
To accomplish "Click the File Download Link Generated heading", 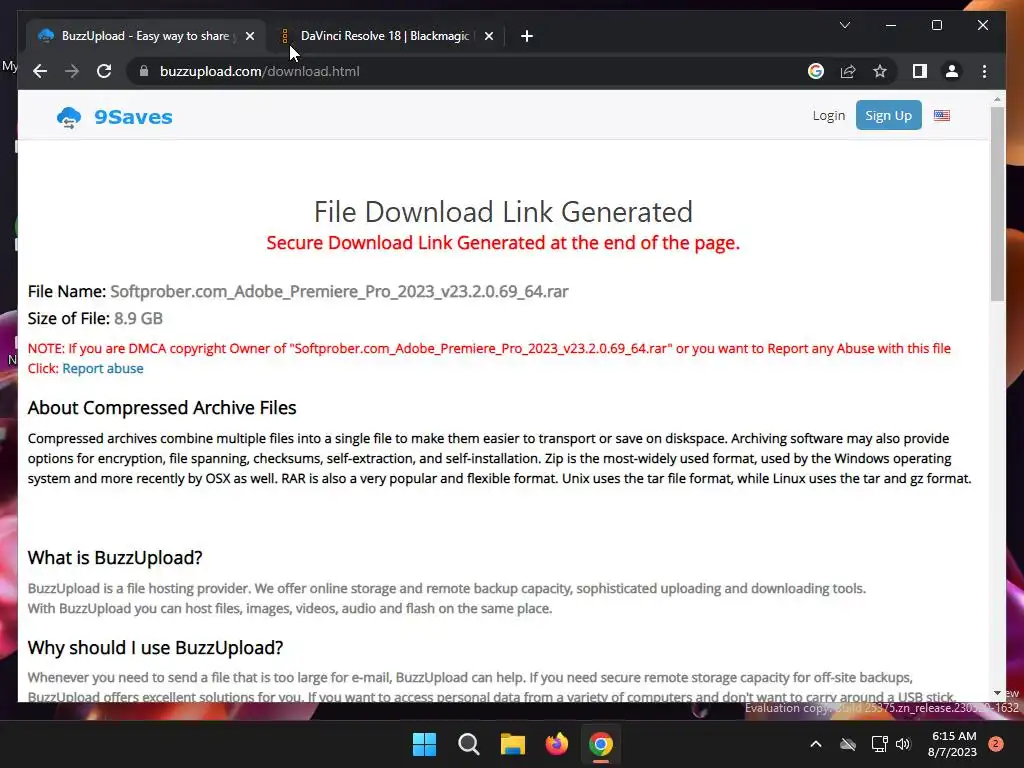I will tap(503, 212).
